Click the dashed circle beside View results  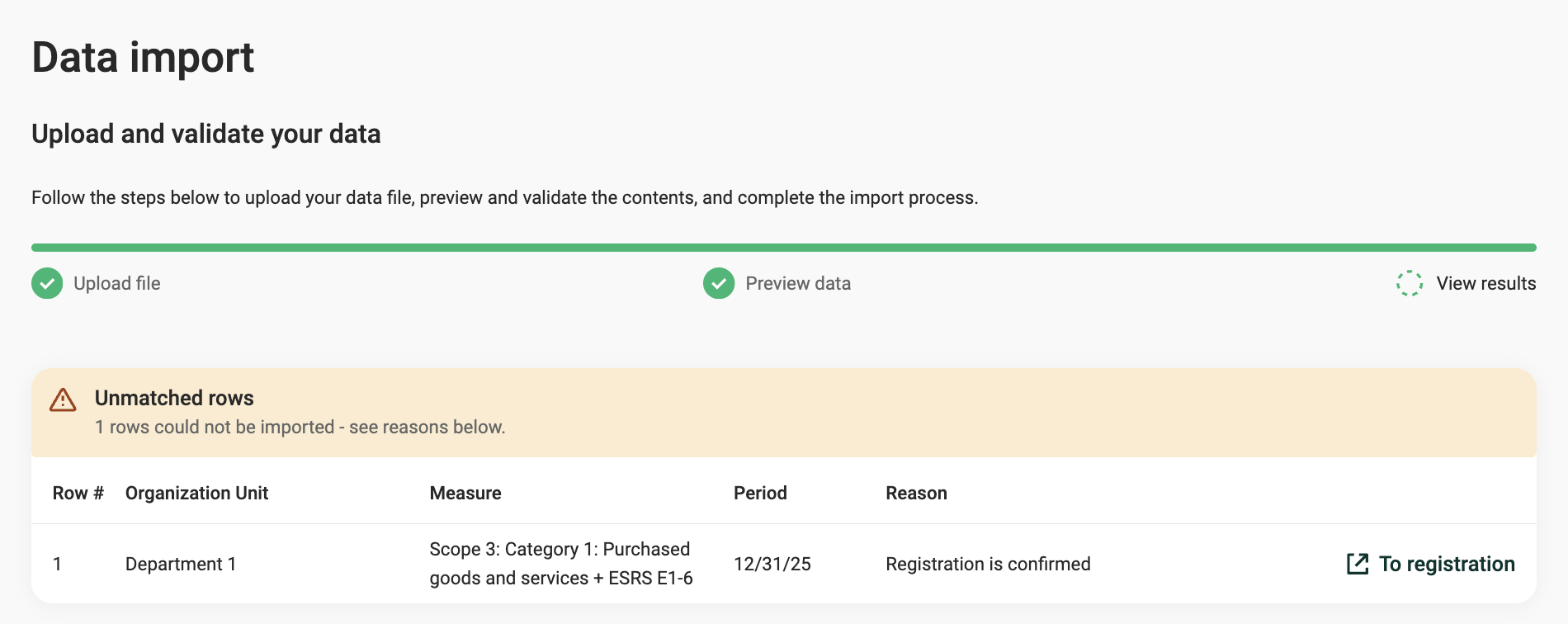[1410, 283]
